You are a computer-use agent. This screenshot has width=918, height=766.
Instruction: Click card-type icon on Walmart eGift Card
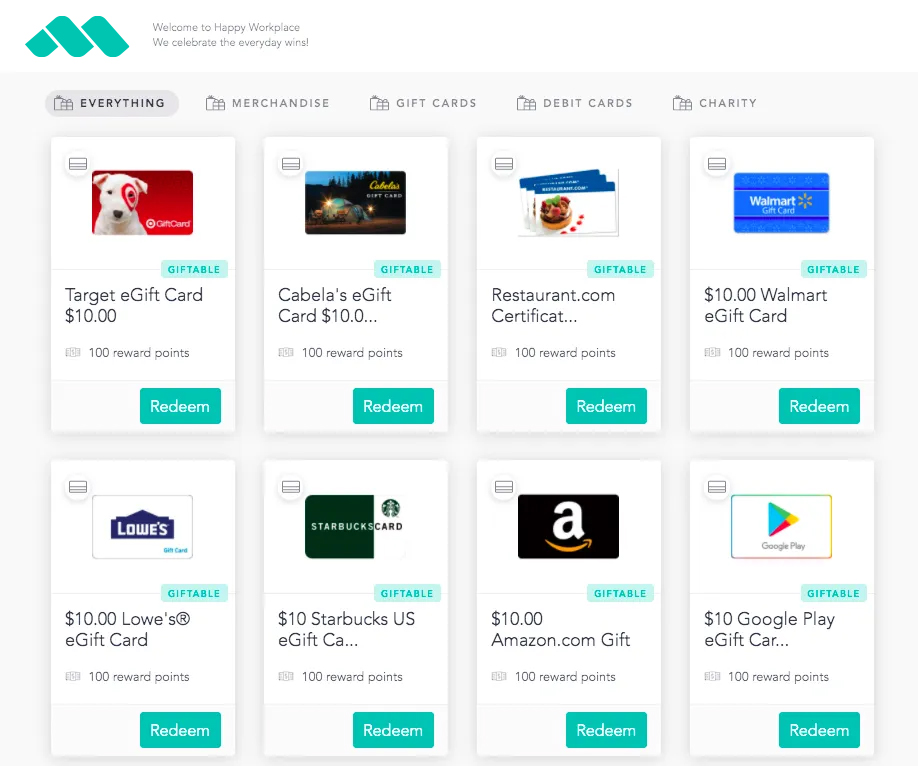click(x=717, y=164)
